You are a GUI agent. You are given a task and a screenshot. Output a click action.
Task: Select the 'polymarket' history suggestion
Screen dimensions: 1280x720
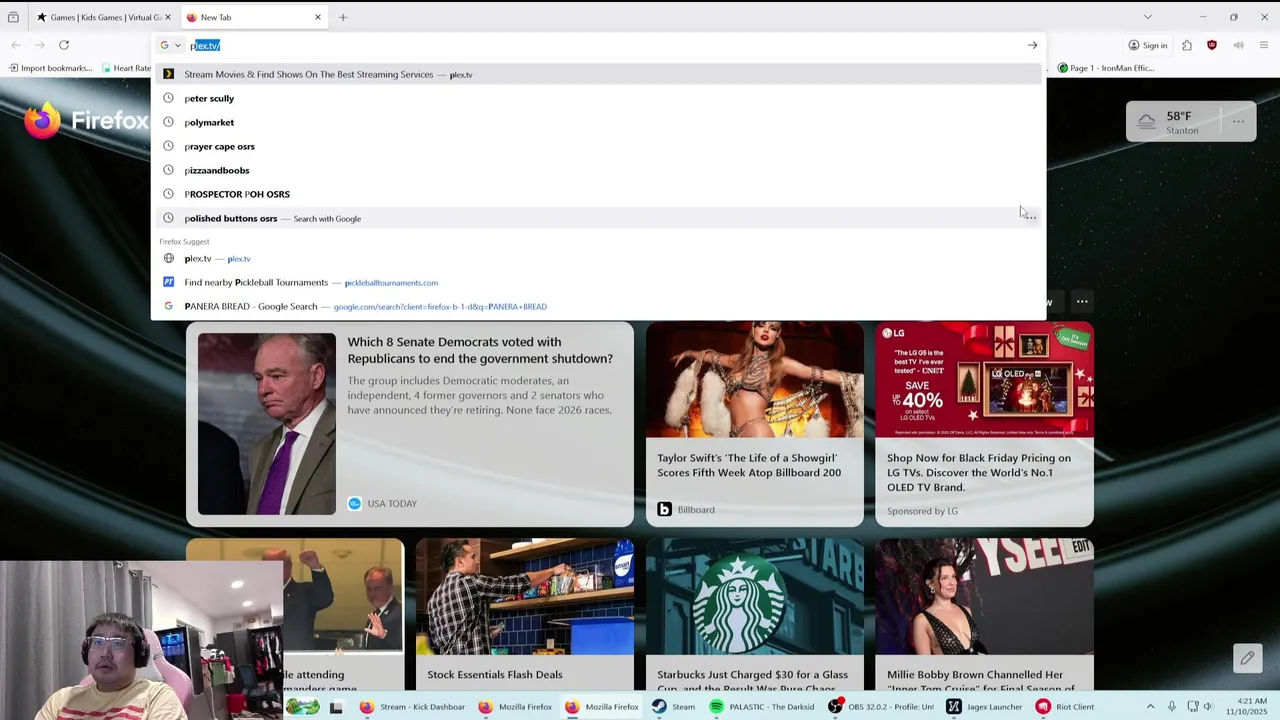[598, 122]
